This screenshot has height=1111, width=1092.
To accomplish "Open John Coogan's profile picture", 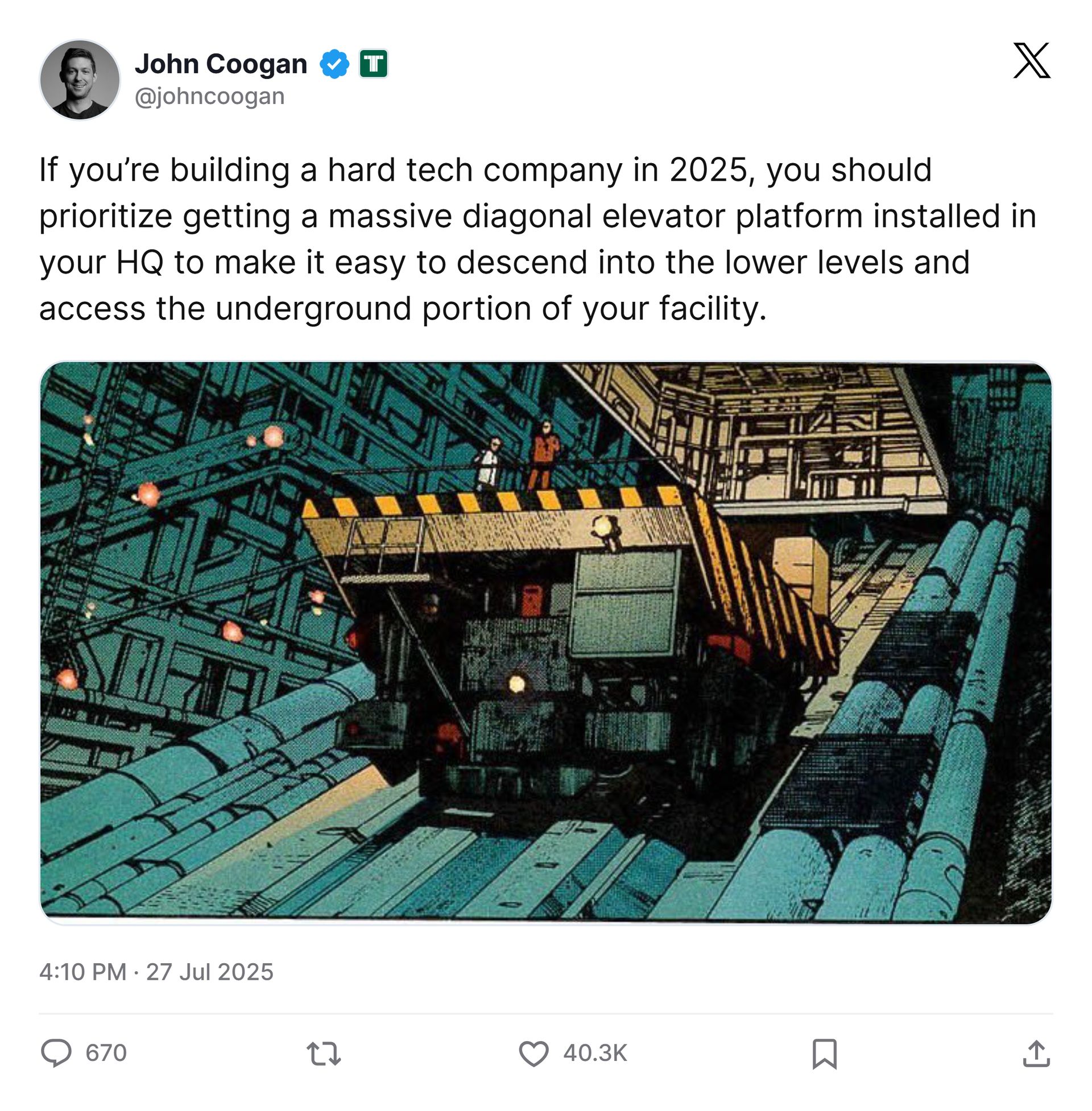I will [x=80, y=80].
